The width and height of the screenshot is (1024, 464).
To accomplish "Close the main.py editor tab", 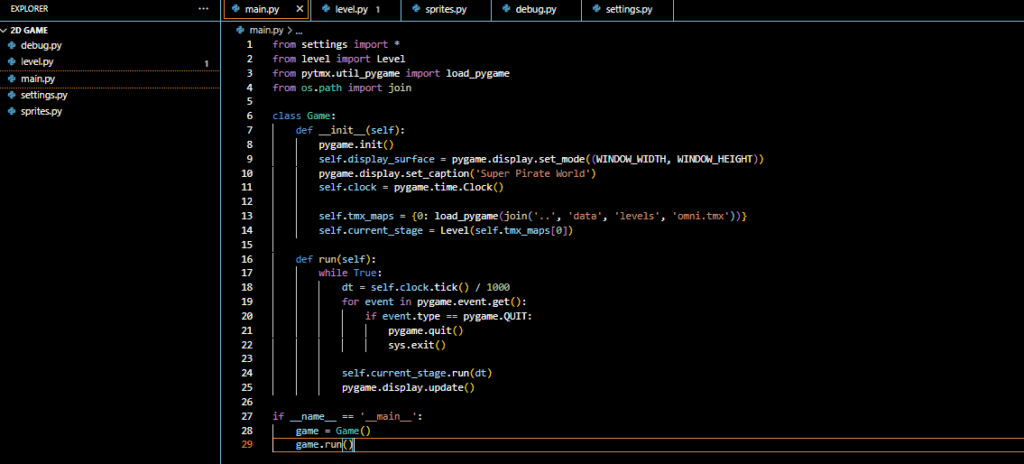I will coord(299,9).
